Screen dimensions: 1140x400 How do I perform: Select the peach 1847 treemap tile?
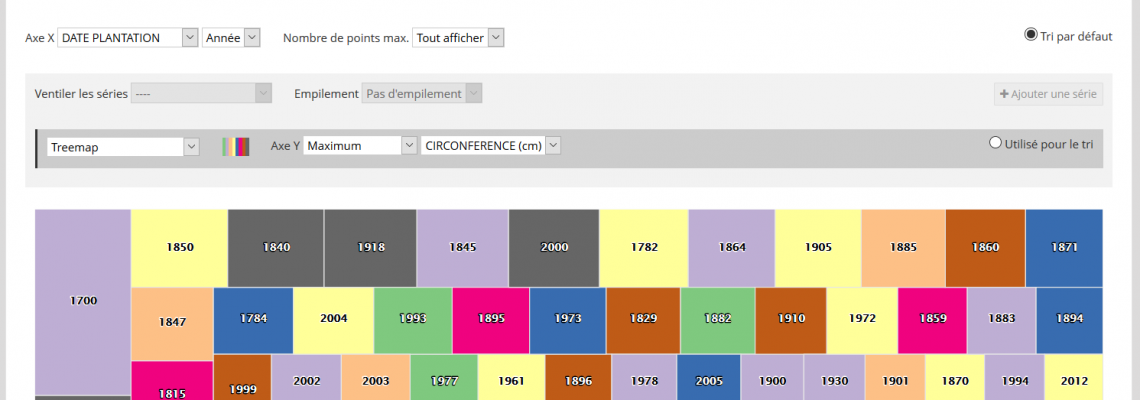171,323
